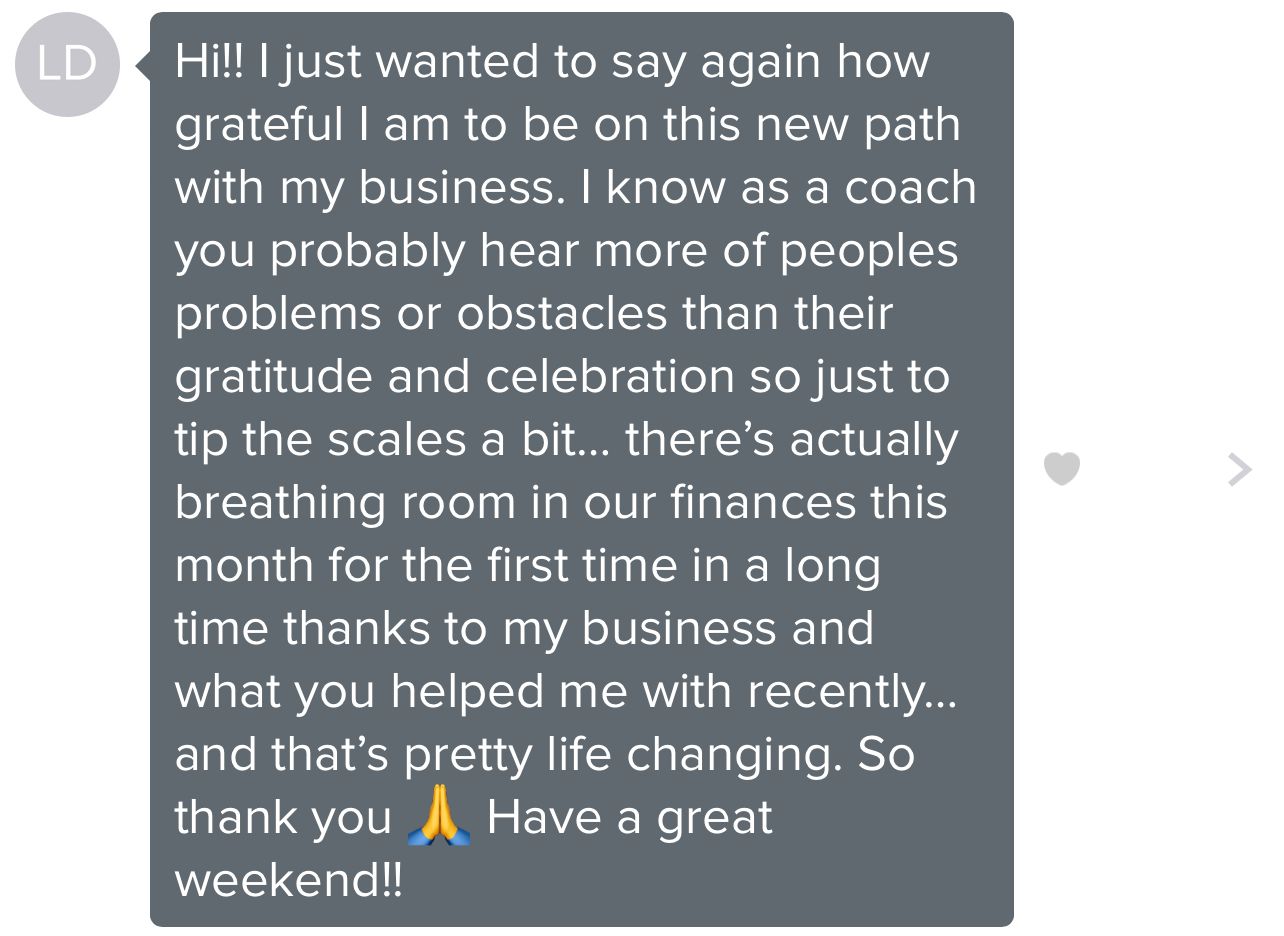The image size is (1284, 936).
Task: Click the LD contact avatar
Action: [x=68, y=65]
